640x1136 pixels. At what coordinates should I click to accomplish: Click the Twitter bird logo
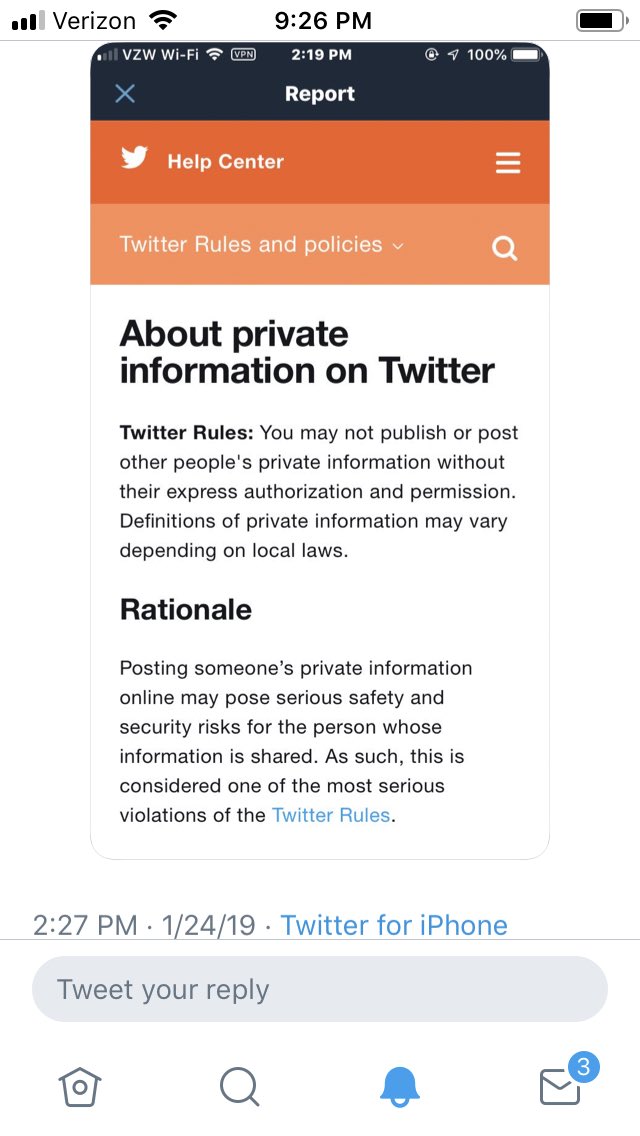tap(135, 159)
